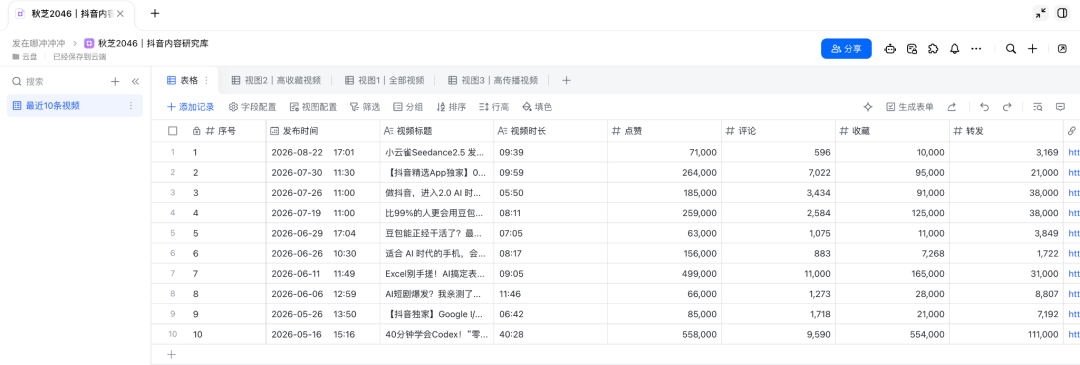Image resolution: width=1080 pixels, height=365 pixels.
Task: Click the 云盘 folder location link
Action: pyautogui.click(x=25, y=56)
